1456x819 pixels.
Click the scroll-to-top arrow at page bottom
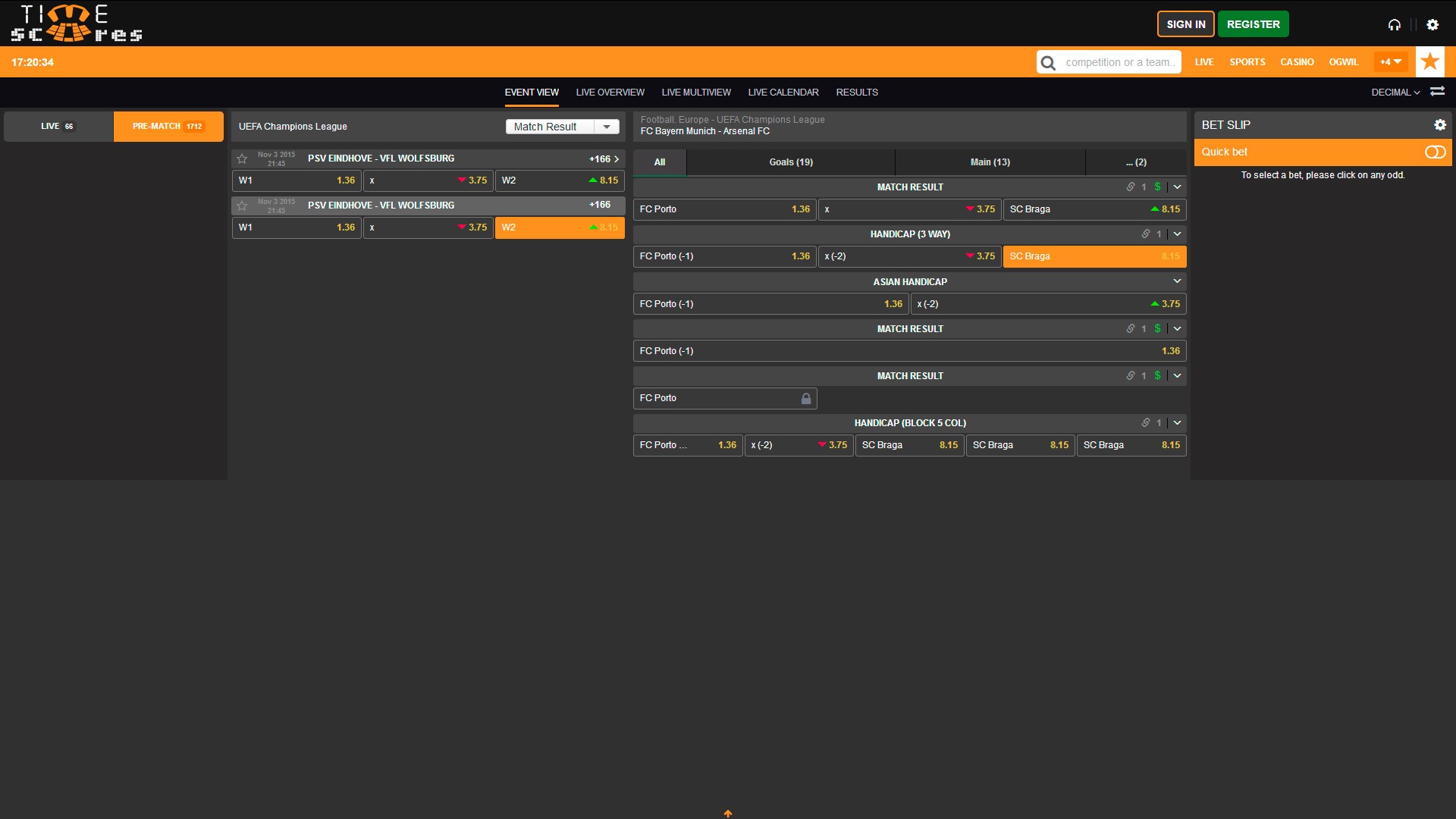point(728,813)
